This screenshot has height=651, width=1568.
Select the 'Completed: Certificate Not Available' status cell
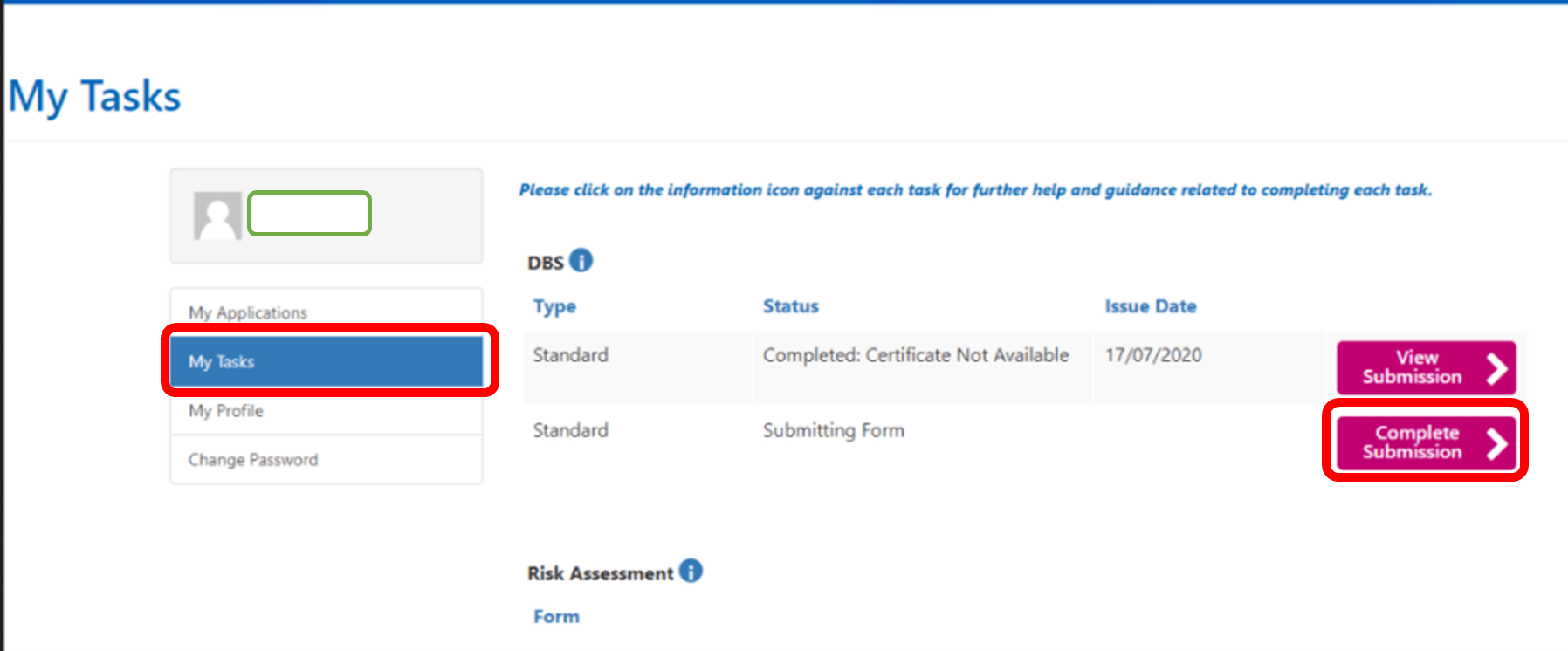click(915, 355)
